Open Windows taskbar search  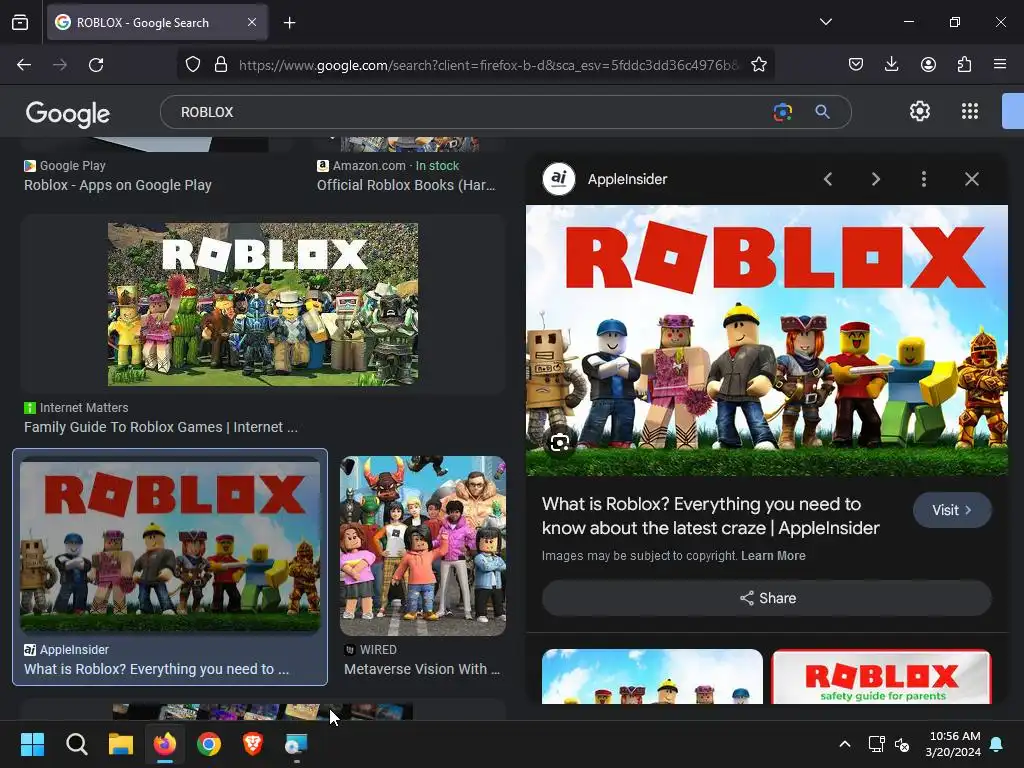click(76, 744)
